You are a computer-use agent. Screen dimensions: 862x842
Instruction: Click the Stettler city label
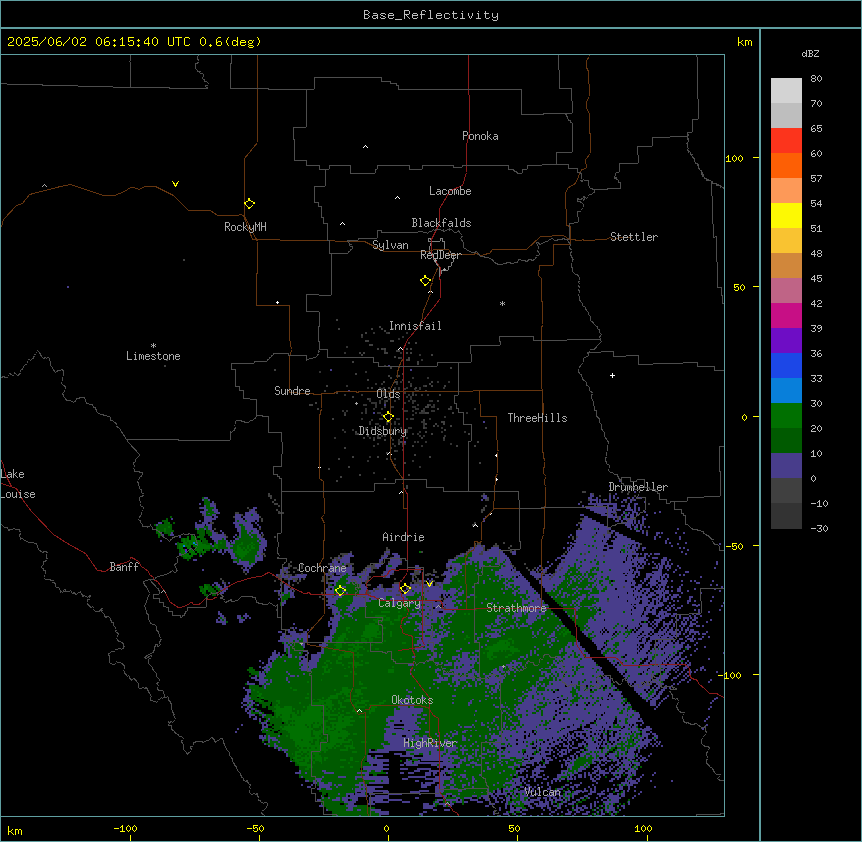click(634, 237)
